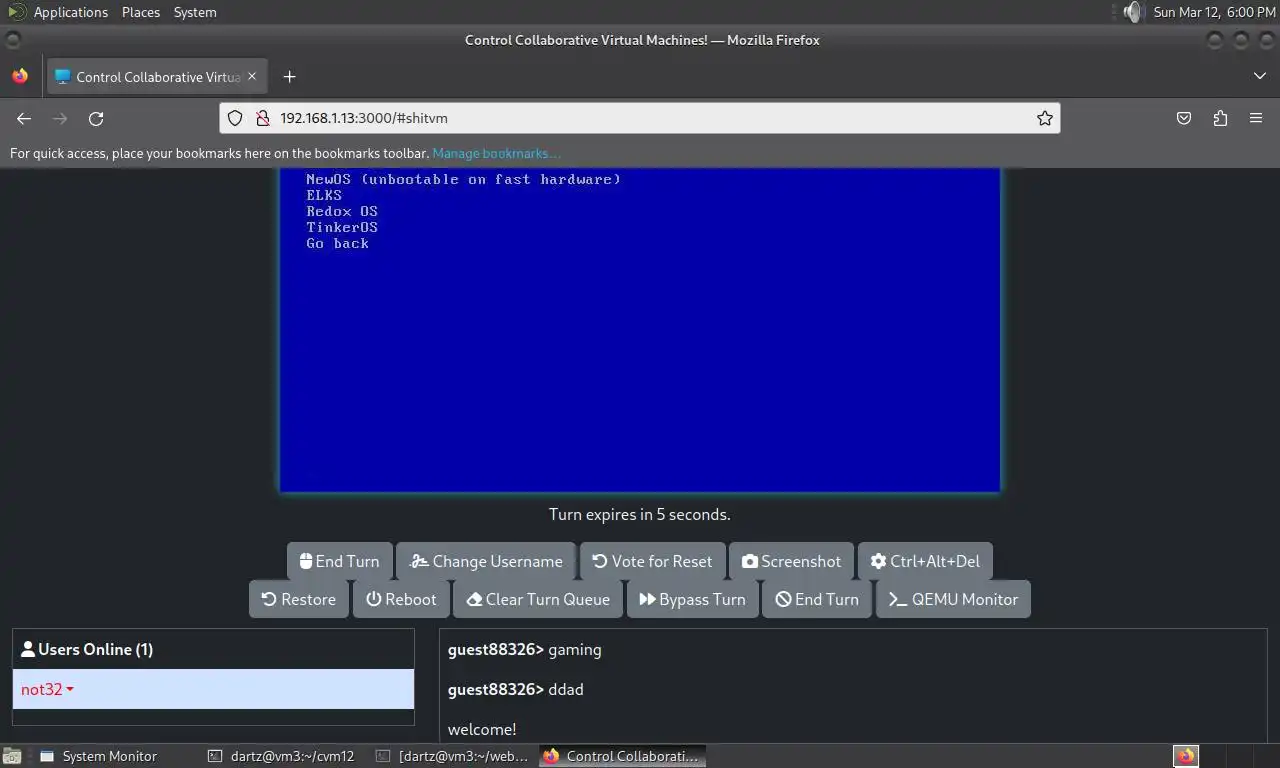
Task: Open the Firefox hamburger application menu
Action: (x=1256, y=118)
